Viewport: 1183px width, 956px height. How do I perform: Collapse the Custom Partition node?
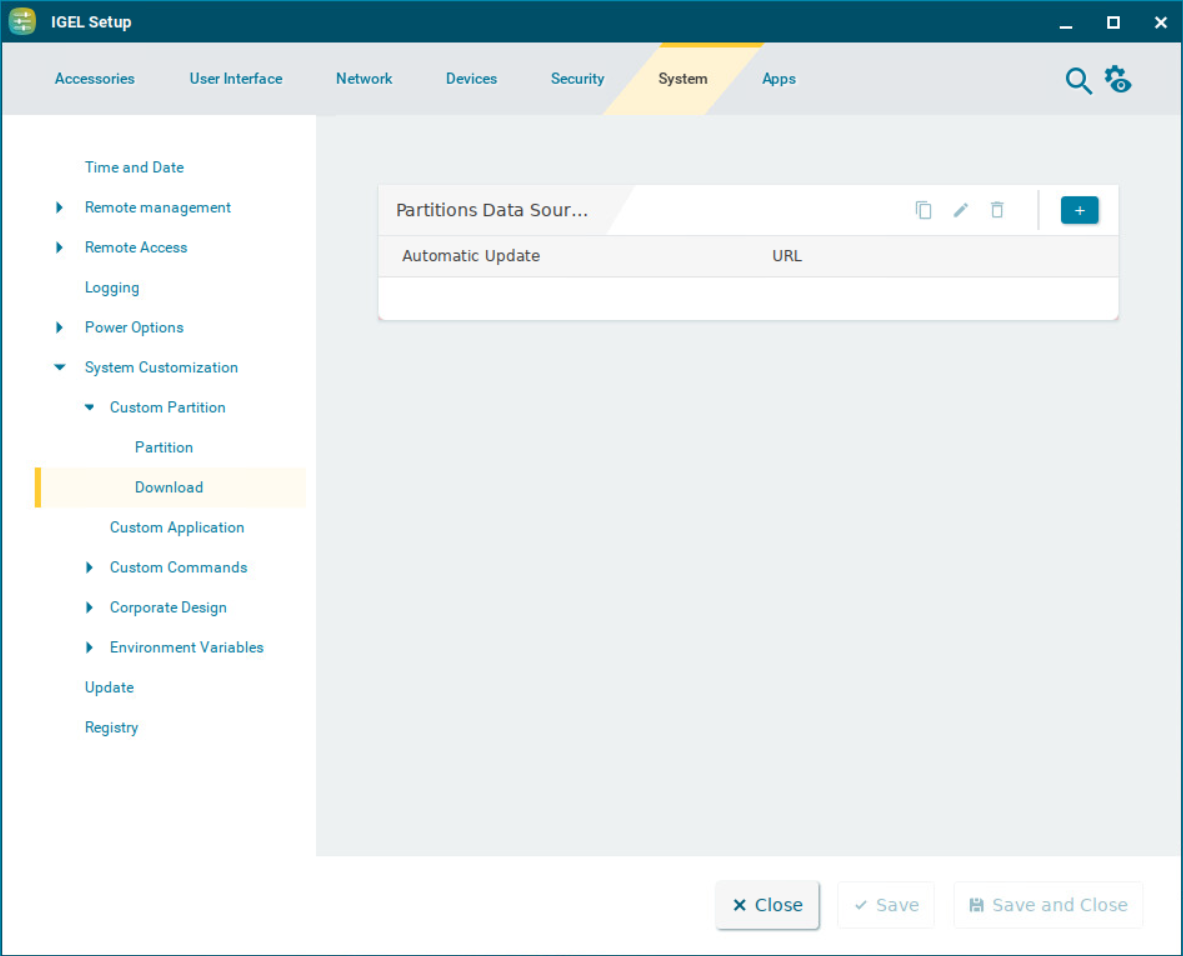[x=90, y=408]
